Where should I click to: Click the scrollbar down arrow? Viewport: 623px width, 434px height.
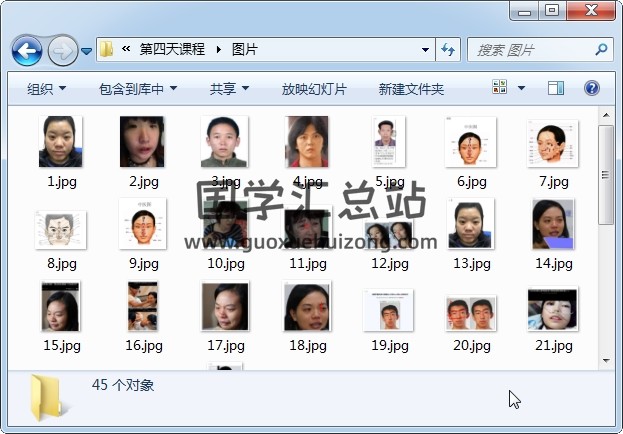pos(606,360)
